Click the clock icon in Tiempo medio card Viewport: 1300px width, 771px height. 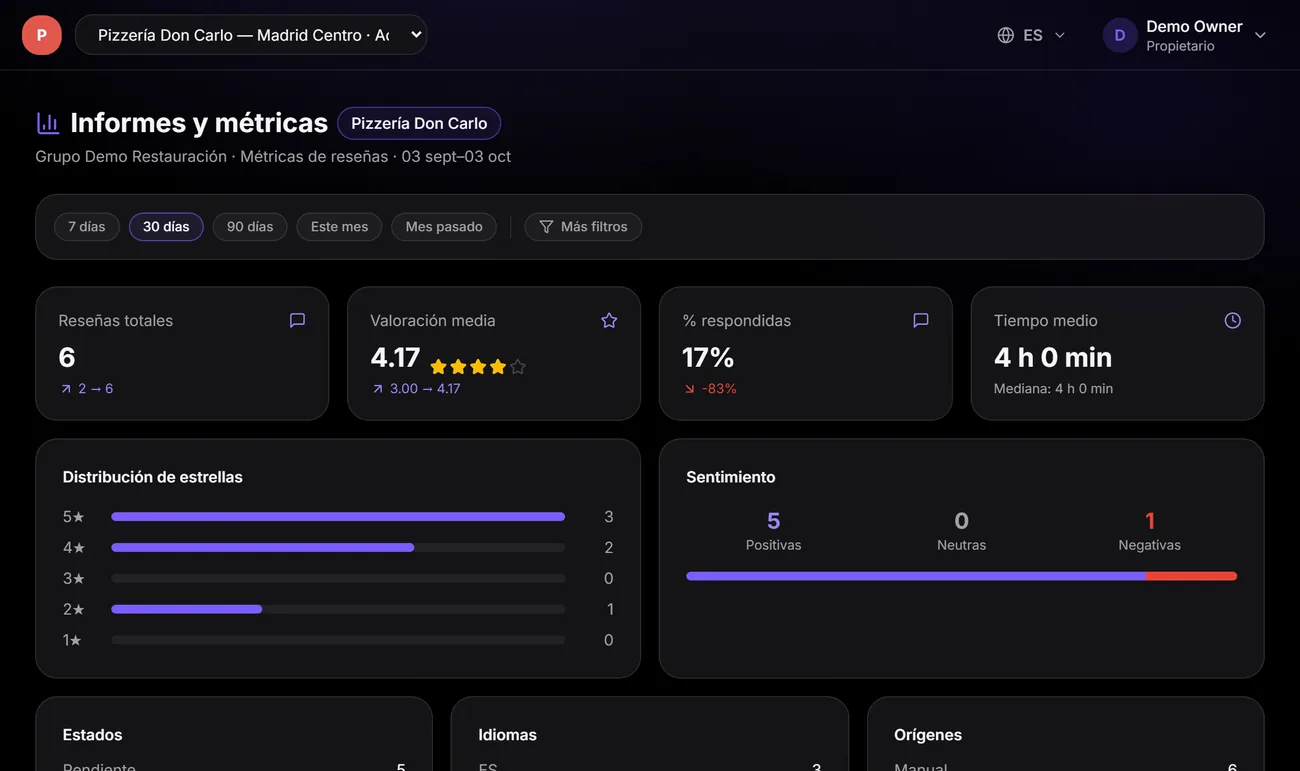(1233, 320)
